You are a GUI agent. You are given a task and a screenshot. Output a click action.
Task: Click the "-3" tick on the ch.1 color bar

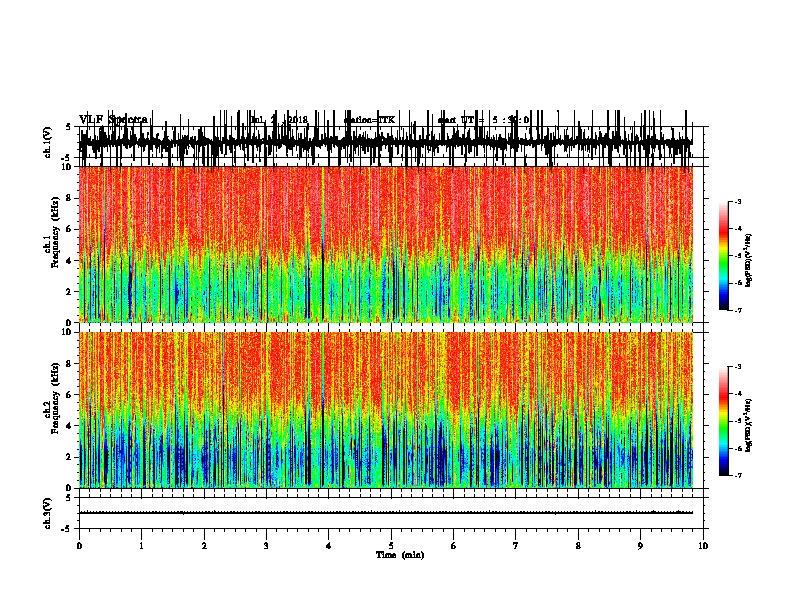(737, 201)
